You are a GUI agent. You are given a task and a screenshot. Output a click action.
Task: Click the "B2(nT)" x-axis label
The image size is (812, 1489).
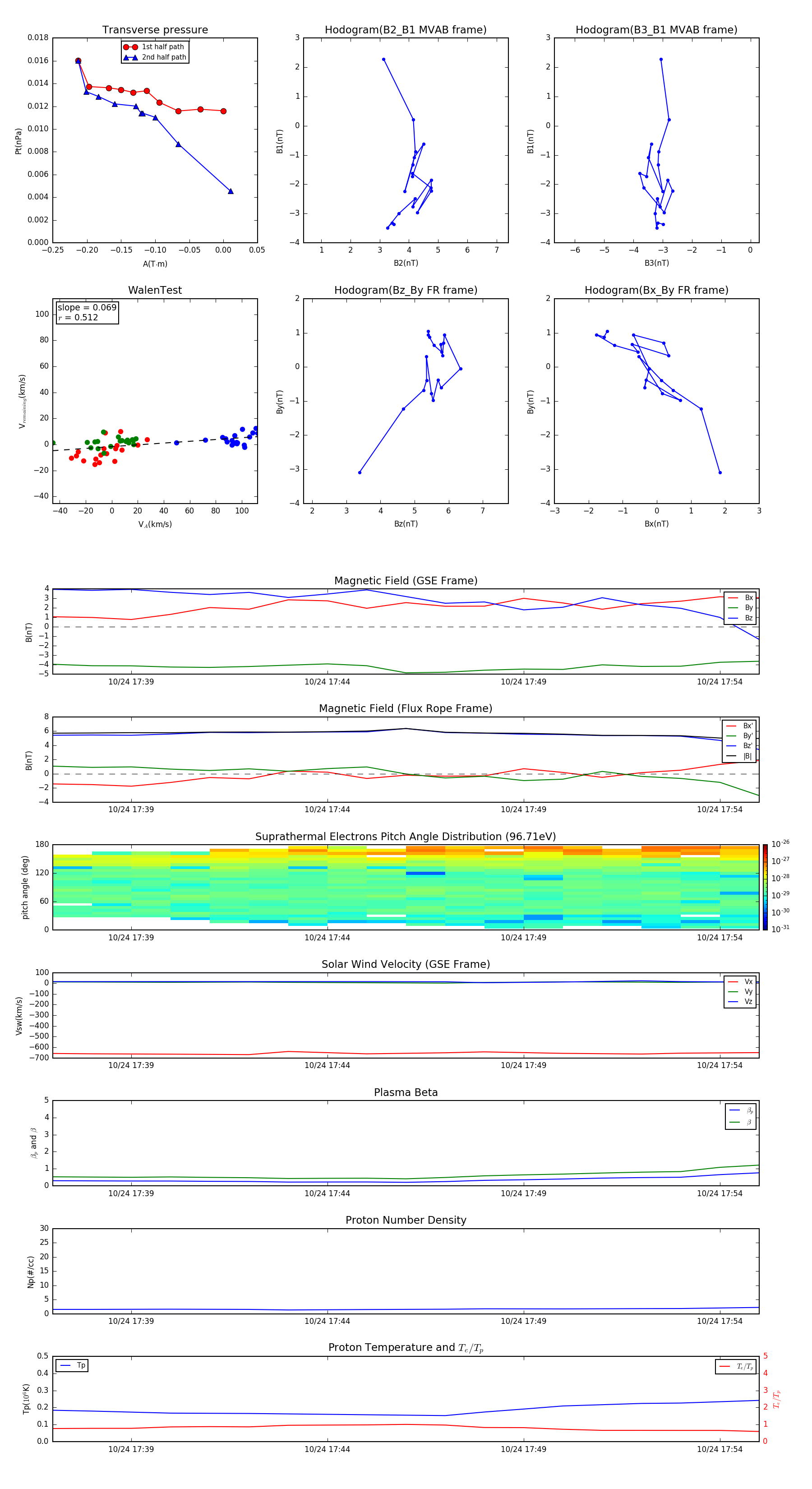[x=406, y=263]
